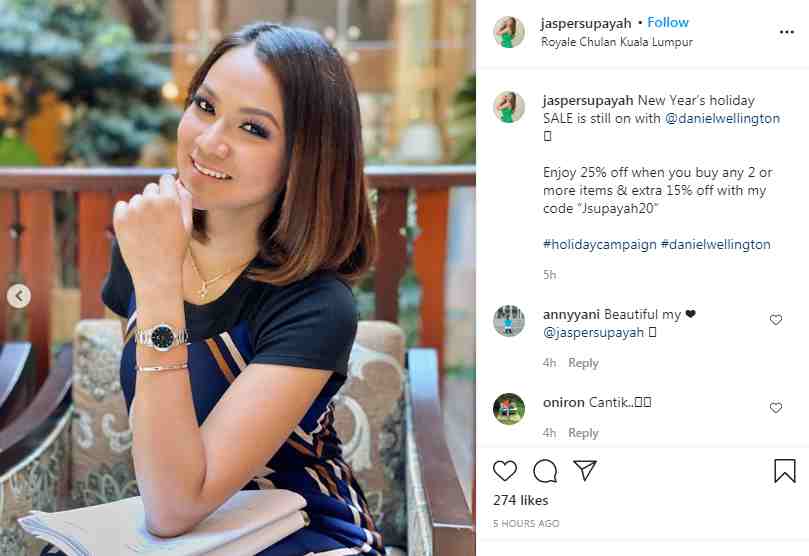
Task: Open @danielwellington profile mention
Action: pyautogui.click(x=722, y=118)
